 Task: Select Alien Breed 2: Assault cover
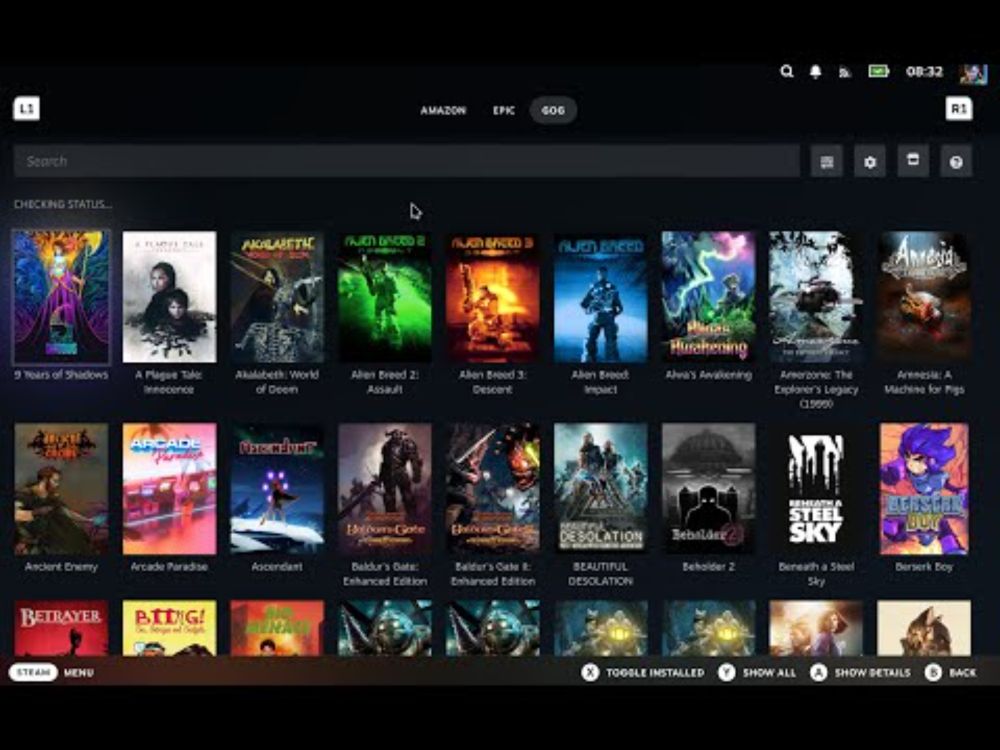pyautogui.click(x=385, y=297)
